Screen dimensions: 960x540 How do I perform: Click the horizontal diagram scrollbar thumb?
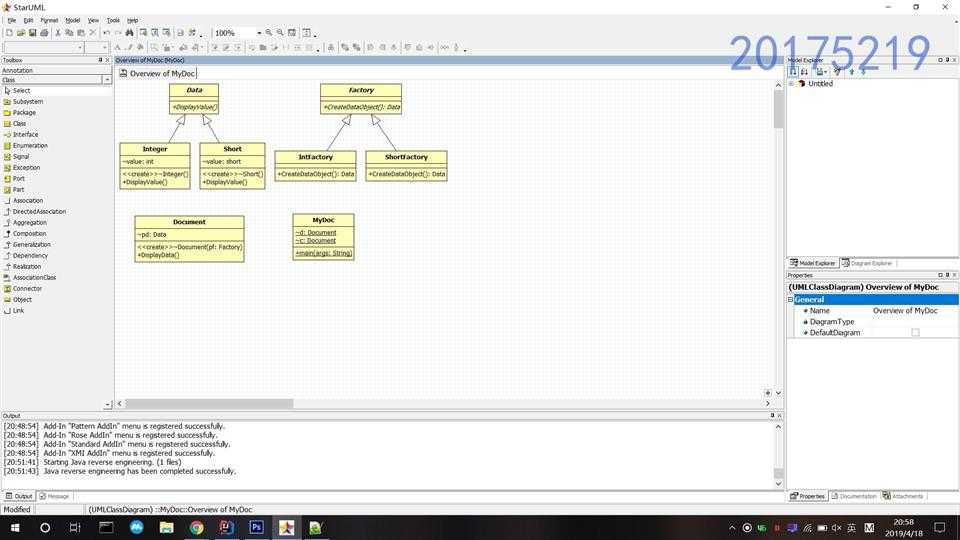tap(209, 404)
